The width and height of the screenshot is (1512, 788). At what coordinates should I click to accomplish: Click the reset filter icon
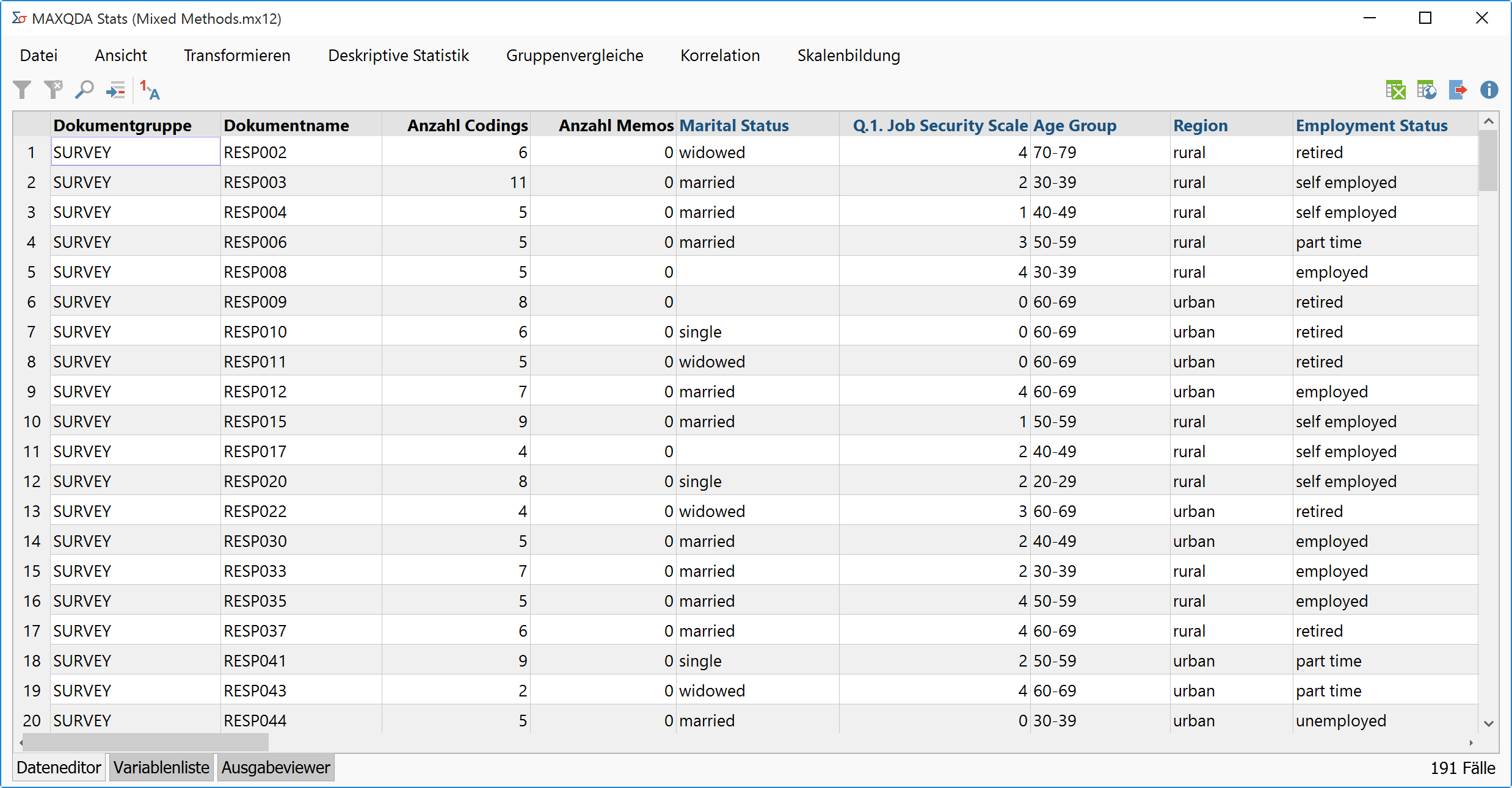(53, 90)
